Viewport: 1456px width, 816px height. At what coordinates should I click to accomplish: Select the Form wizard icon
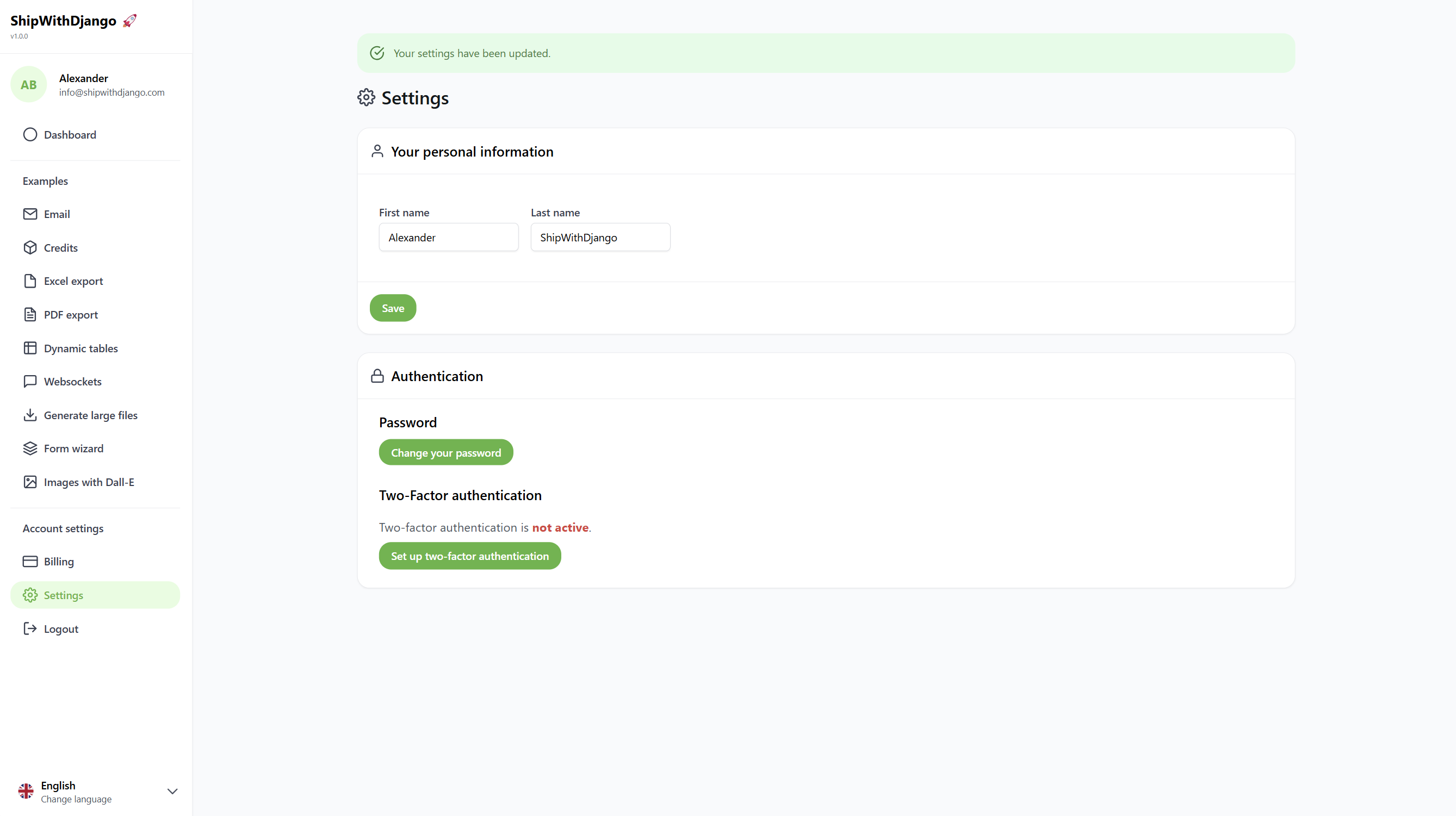coord(29,448)
